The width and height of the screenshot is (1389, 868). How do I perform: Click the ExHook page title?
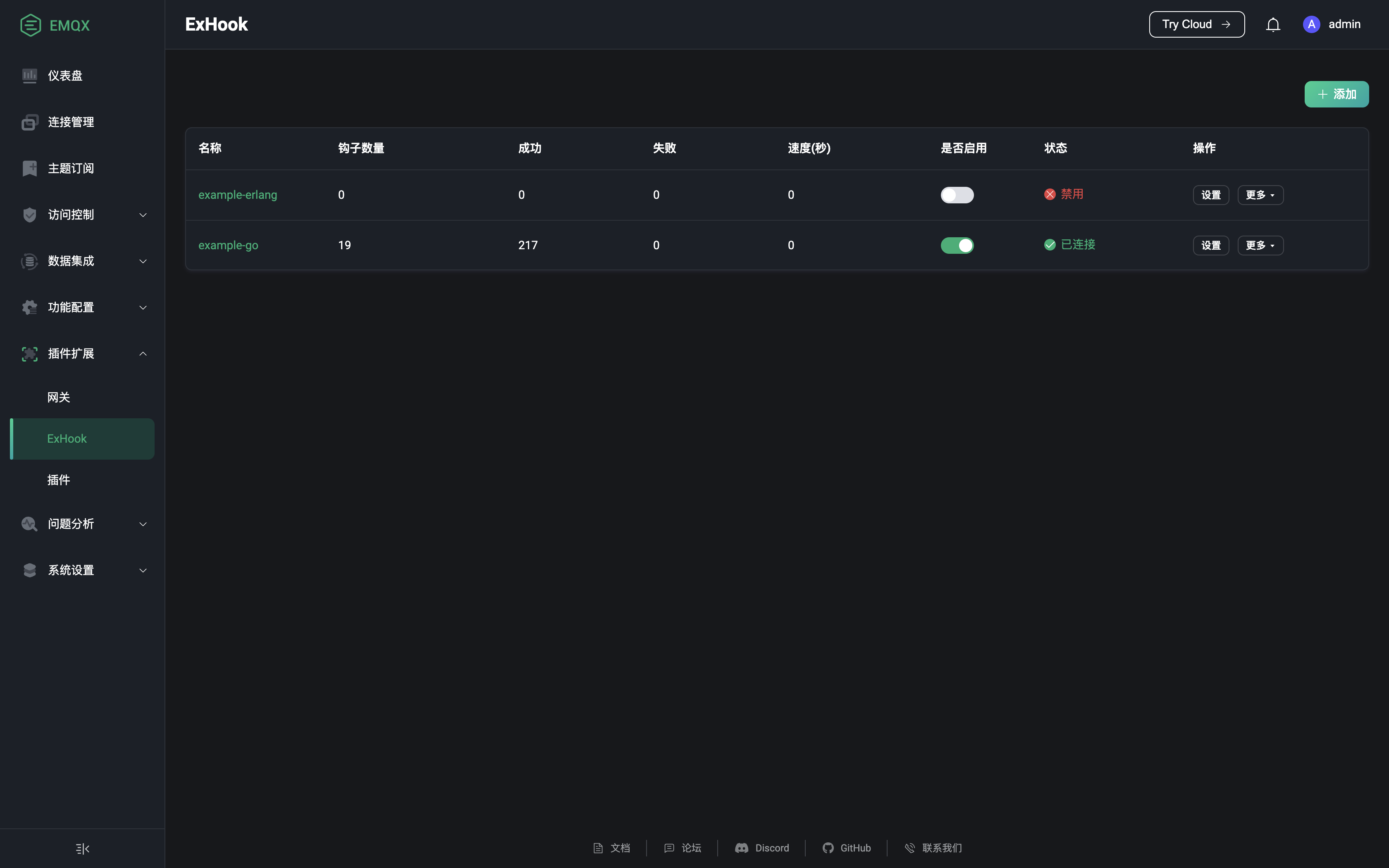tap(216, 24)
